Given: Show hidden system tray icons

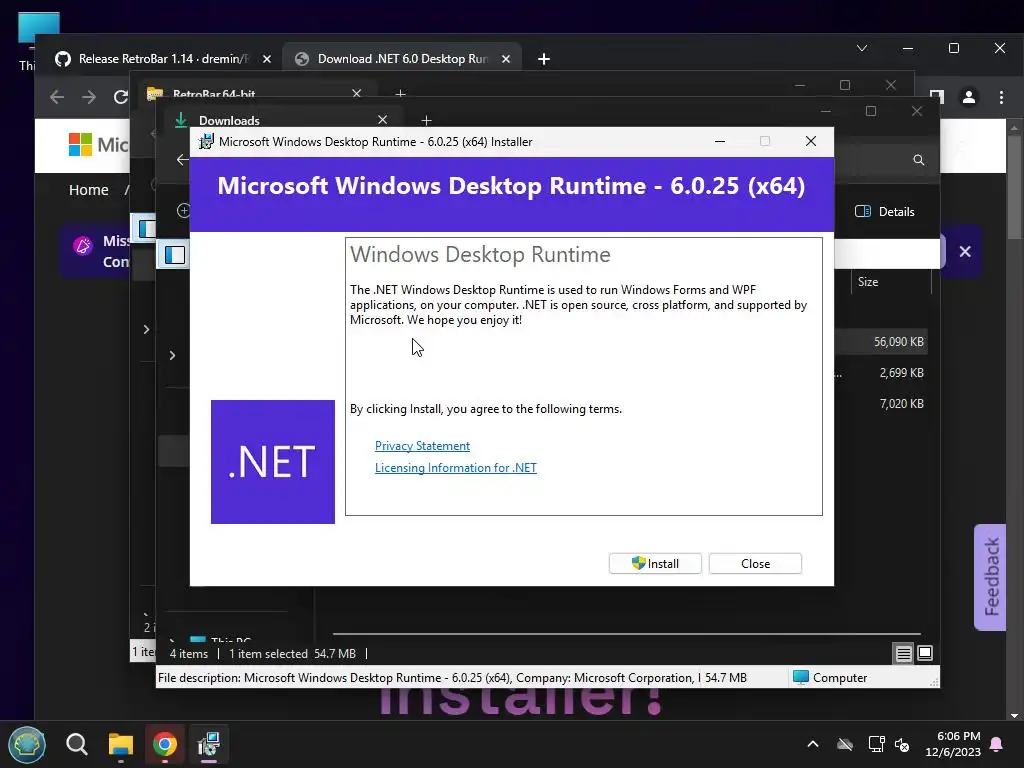Looking at the screenshot, I should (813, 744).
